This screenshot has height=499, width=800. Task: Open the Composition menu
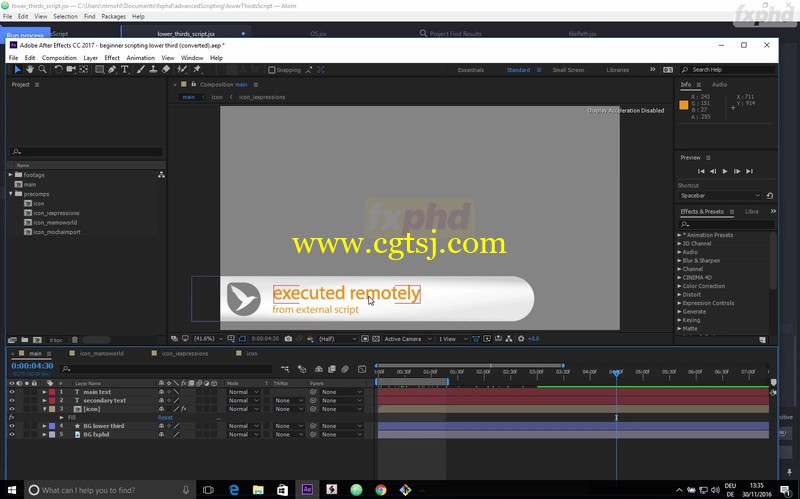click(x=59, y=58)
